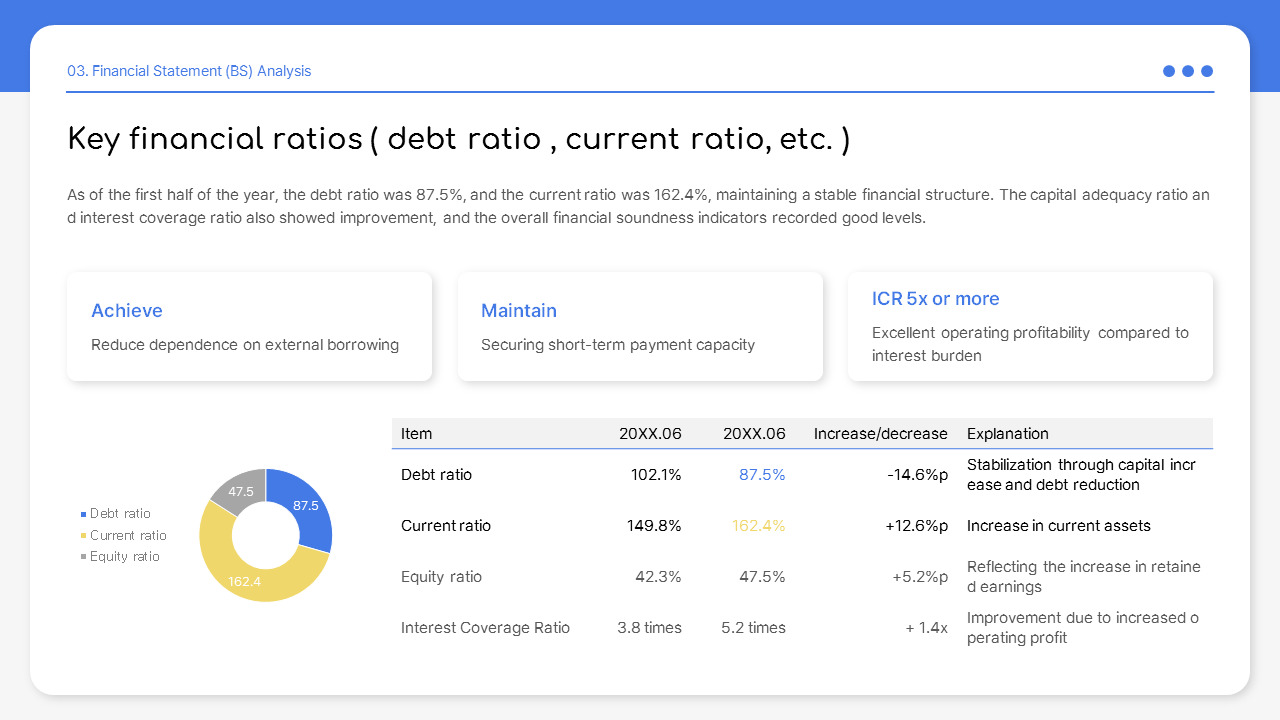Select the first 20XX.06 column header
Viewport: 1280px width, 720px height.
tap(650, 433)
